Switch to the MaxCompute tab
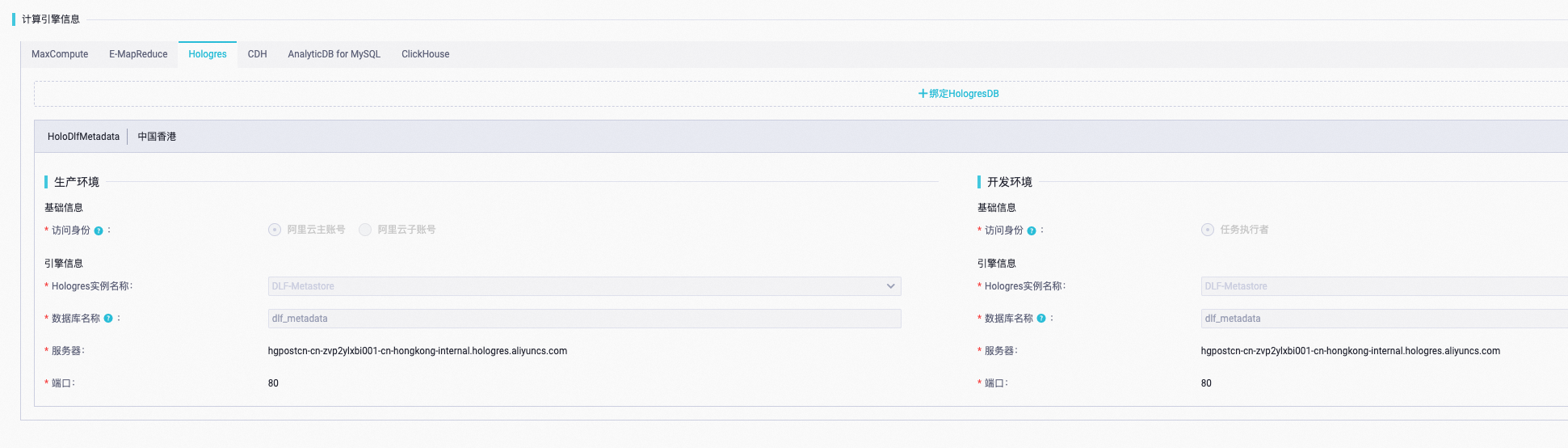 60,54
